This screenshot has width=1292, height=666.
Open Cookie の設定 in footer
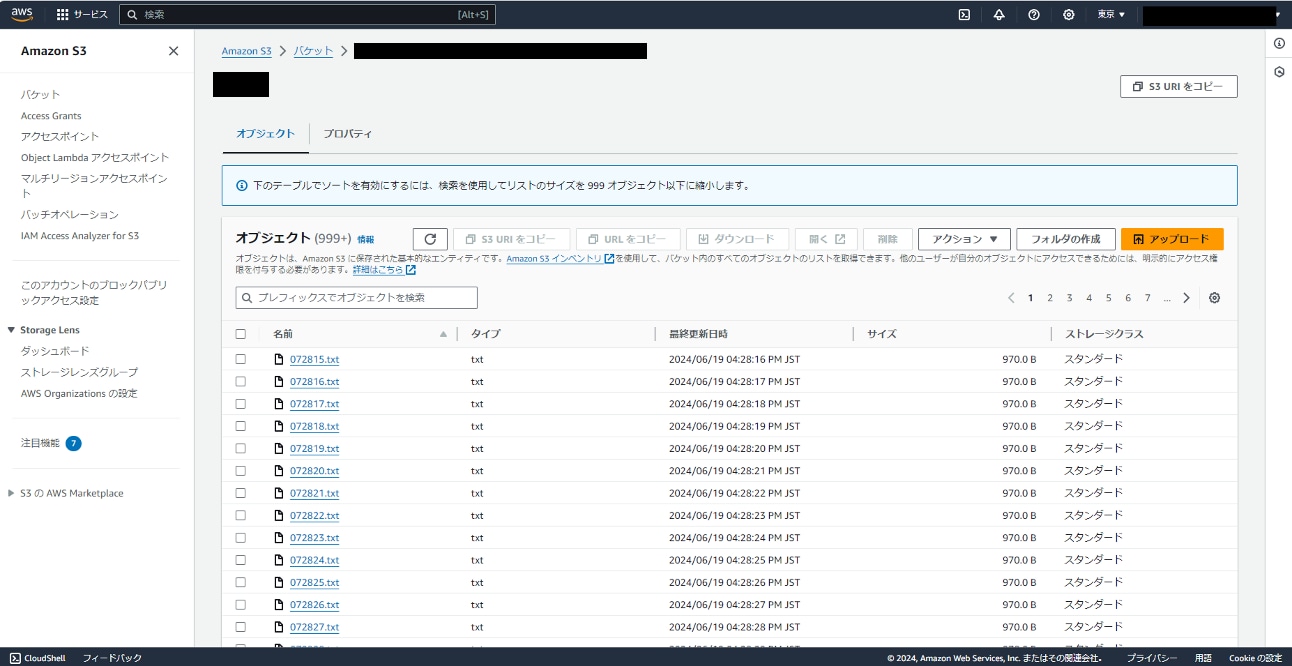pyautogui.click(x=1255, y=658)
